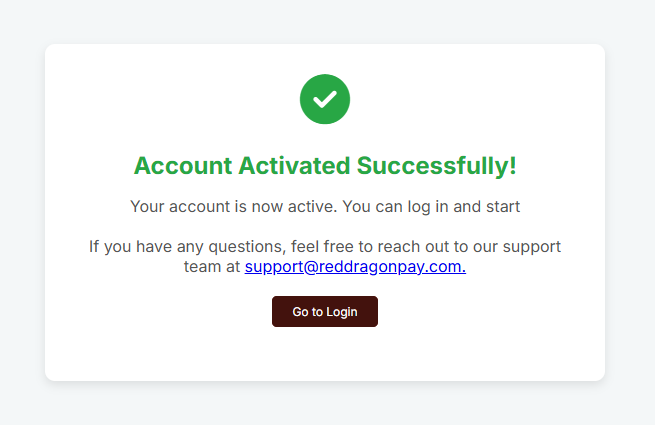
Task: Click the 'Your account is now active' text
Action: click(234, 206)
